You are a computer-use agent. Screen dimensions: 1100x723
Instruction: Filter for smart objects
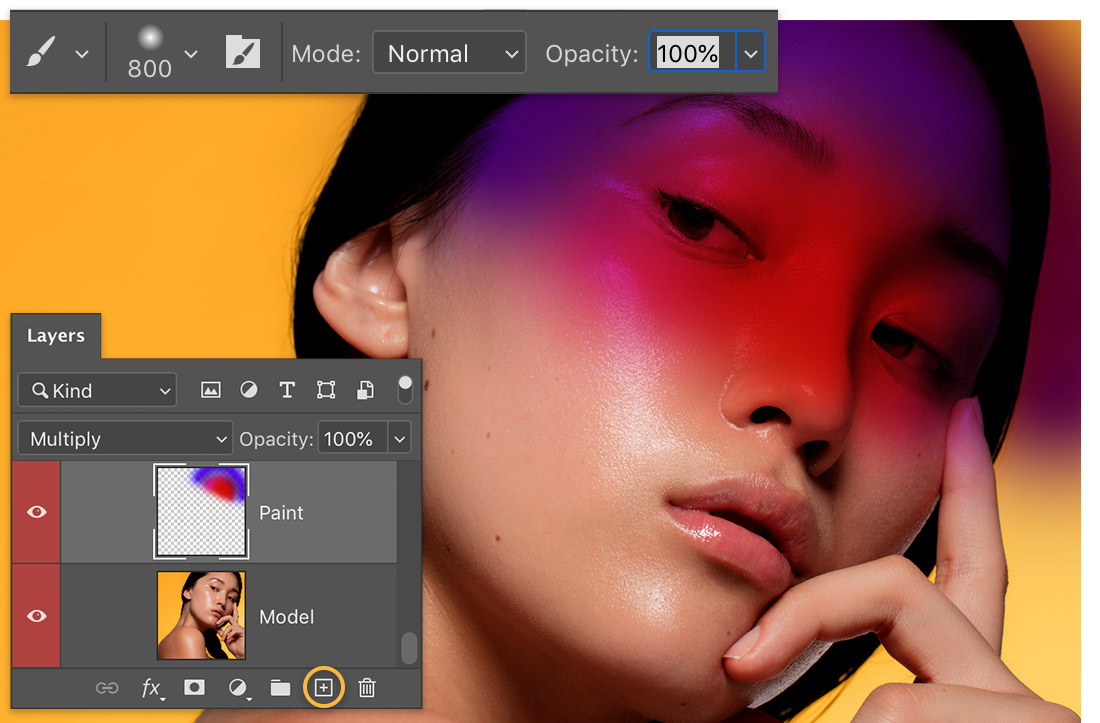pos(365,390)
